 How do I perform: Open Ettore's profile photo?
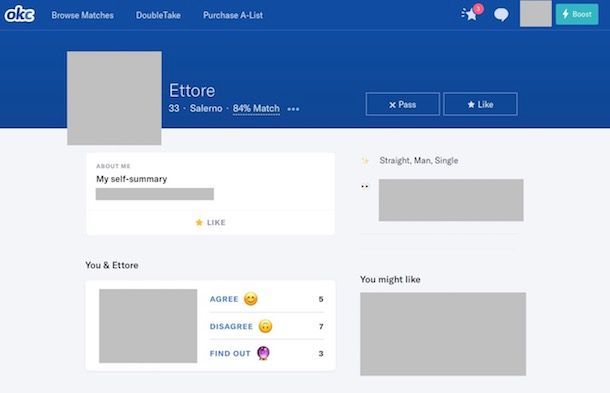pos(114,98)
